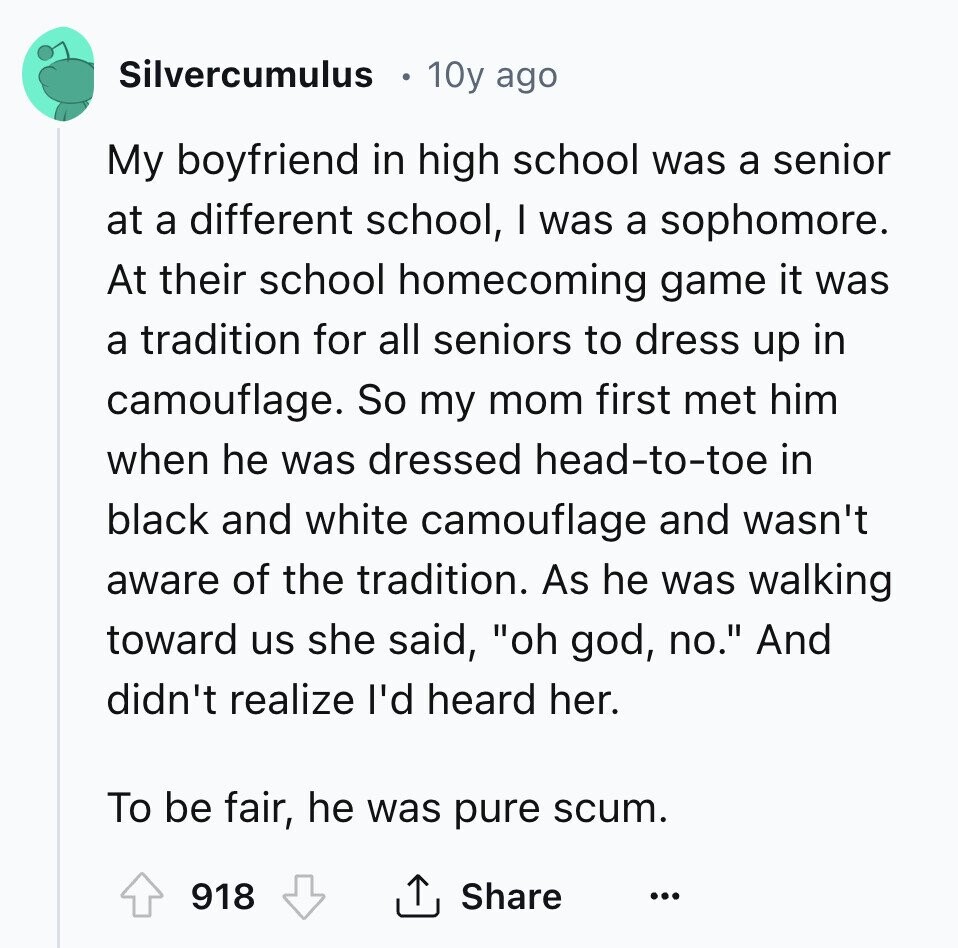
Task: Click the "10y ago" timestamp
Action: (492, 76)
